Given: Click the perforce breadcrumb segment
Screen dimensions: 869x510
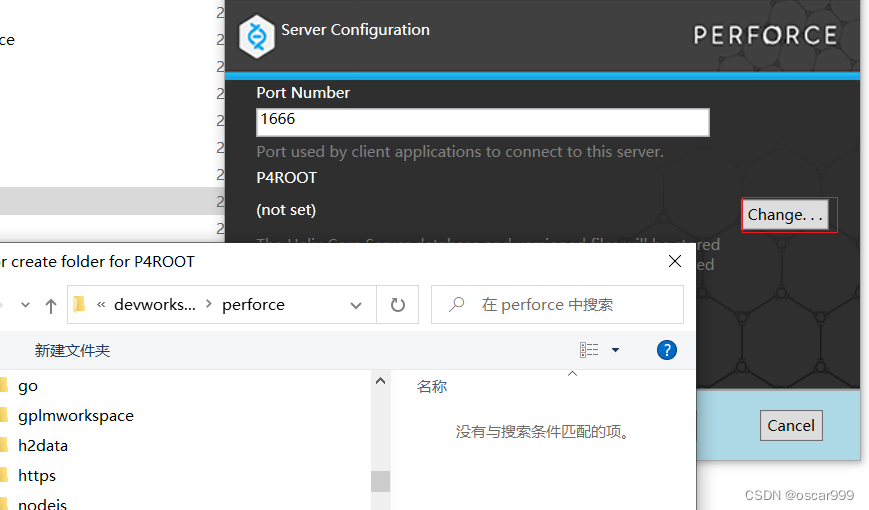Looking at the screenshot, I should click(253, 304).
